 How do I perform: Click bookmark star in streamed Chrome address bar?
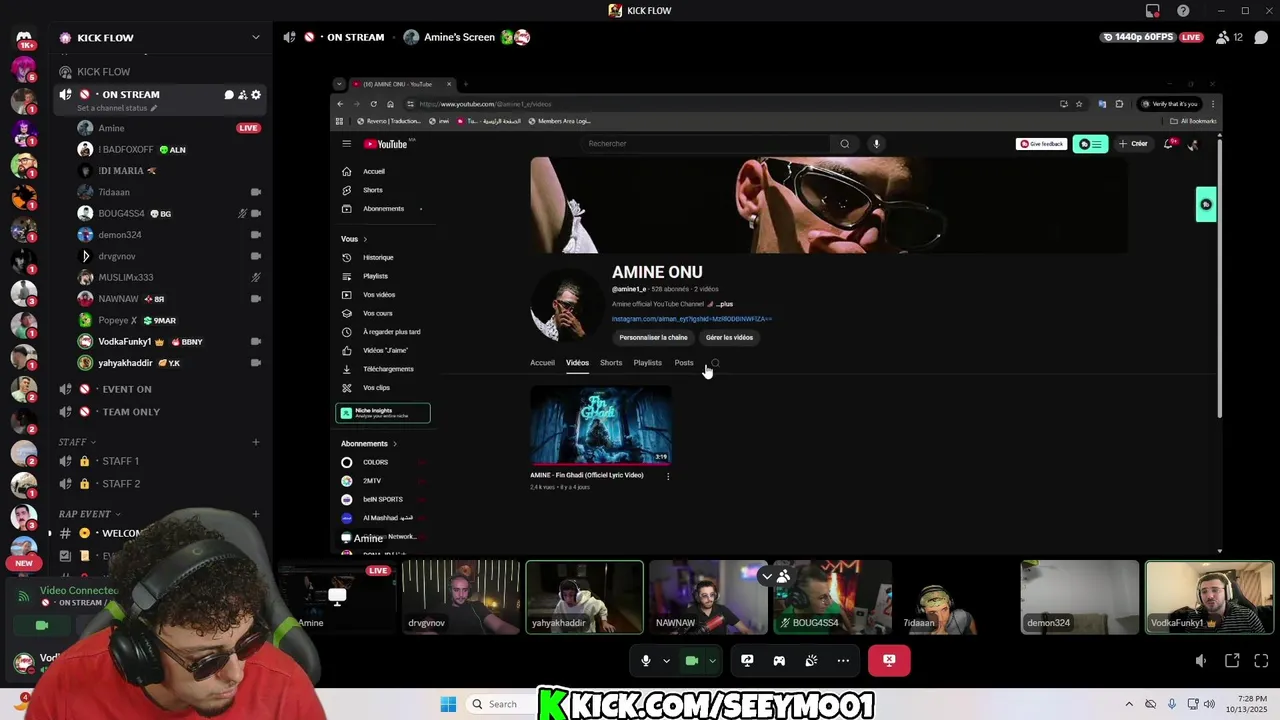[x=1079, y=104]
